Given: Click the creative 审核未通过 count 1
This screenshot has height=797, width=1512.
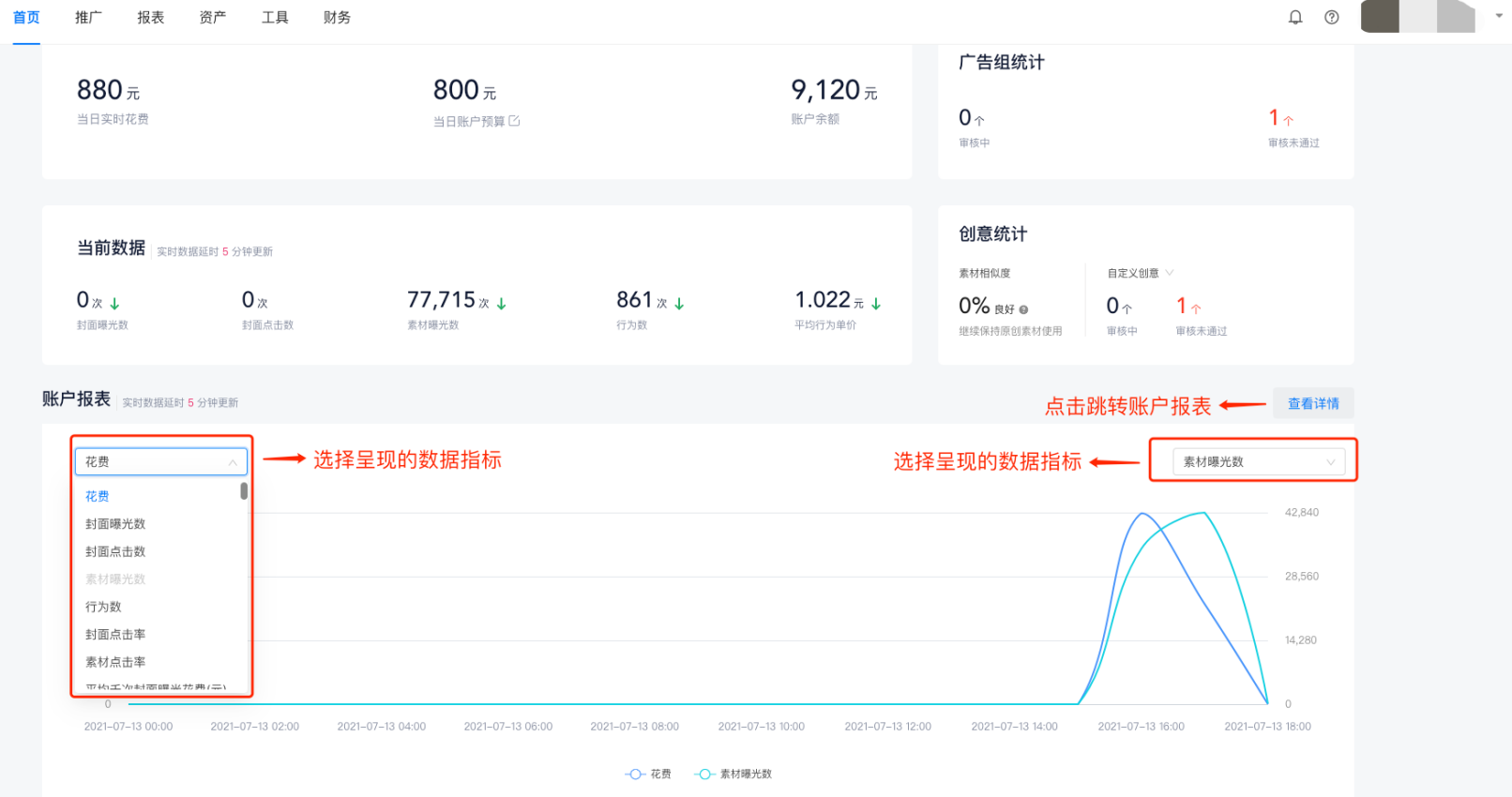Looking at the screenshot, I should (x=1182, y=306).
